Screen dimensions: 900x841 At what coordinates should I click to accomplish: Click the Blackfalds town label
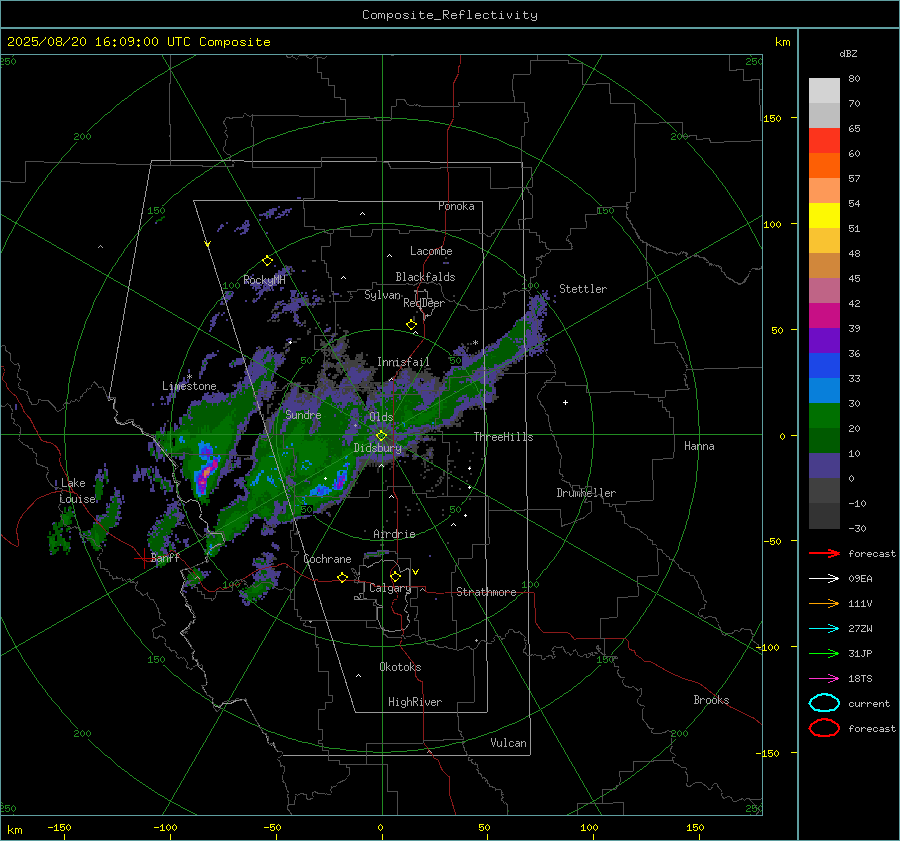tap(425, 277)
